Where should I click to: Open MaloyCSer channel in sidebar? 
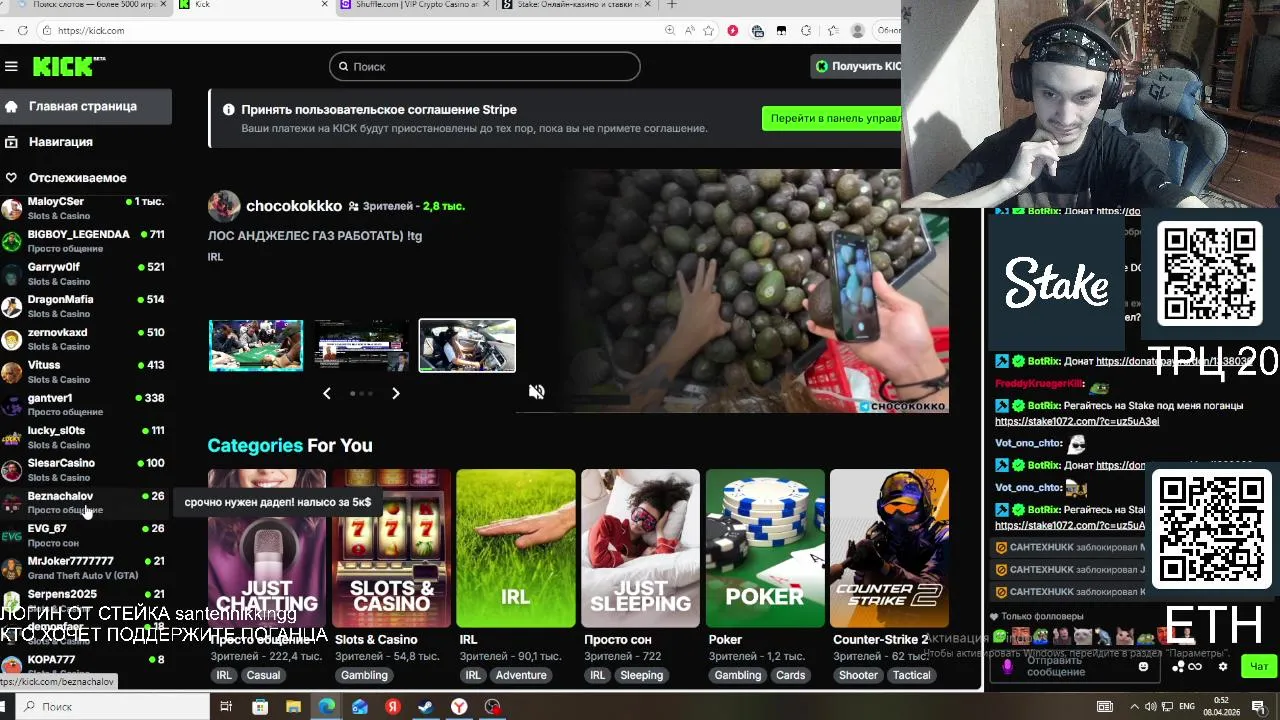coord(85,208)
